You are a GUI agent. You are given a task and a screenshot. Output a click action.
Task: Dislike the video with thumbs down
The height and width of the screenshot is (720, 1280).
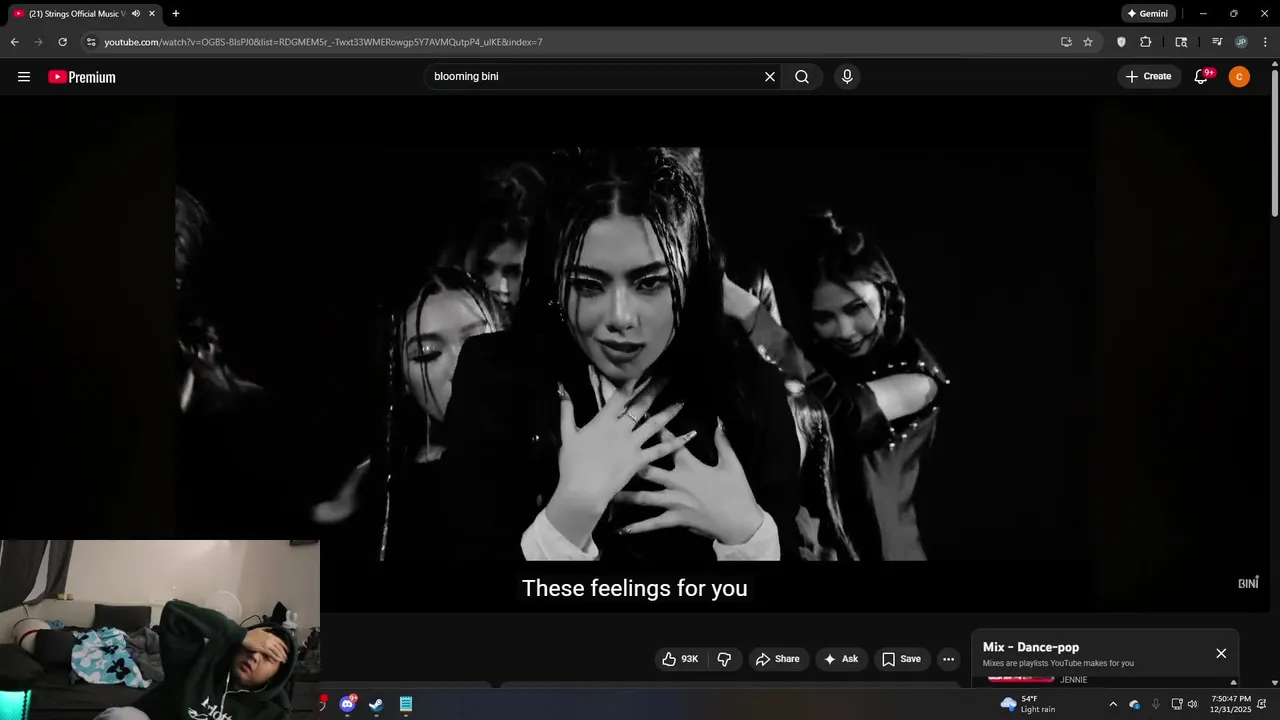pyautogui.click(x=724, y=659)
